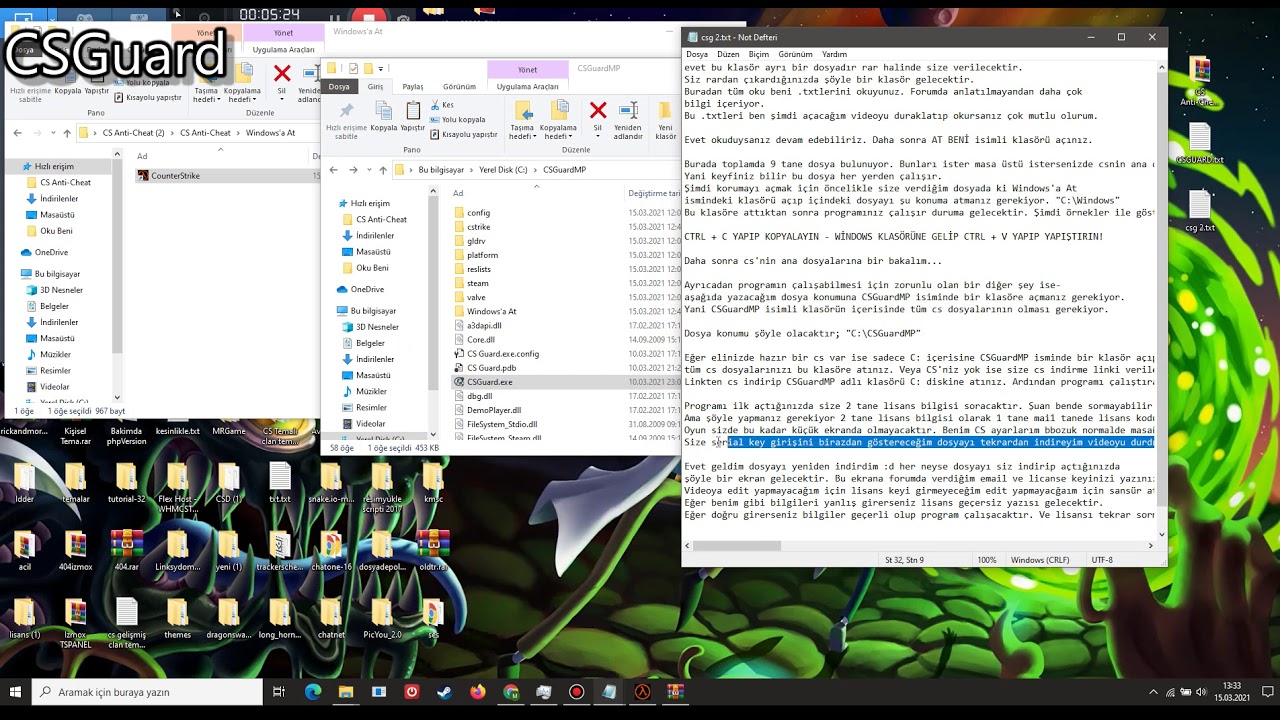
Task: Click Değiştirme tarihi column header
Action: [654, 193]
